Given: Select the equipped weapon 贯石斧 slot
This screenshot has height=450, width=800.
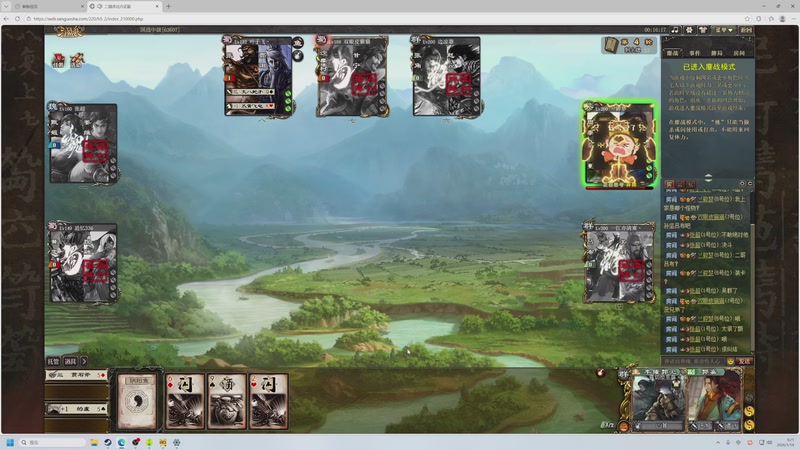Looking at the screenshot, I should 77,375.
